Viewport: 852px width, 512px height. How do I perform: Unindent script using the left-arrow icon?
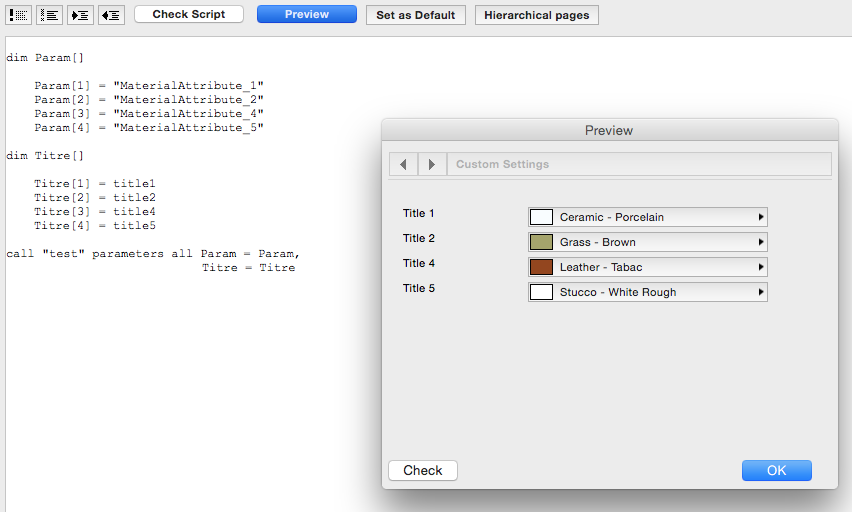(111, 15)
